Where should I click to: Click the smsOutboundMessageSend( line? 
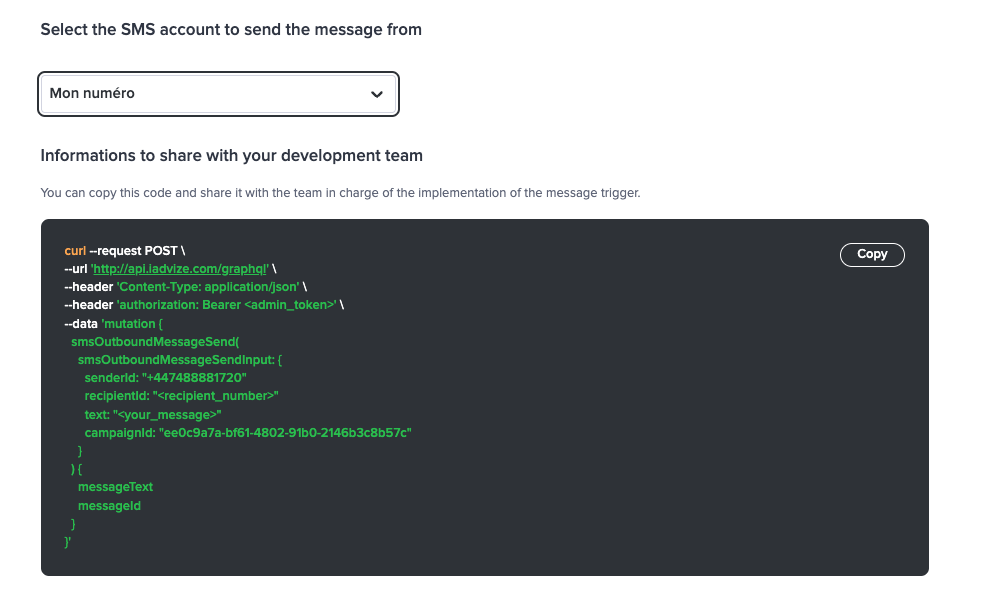(x=155, y=342)
